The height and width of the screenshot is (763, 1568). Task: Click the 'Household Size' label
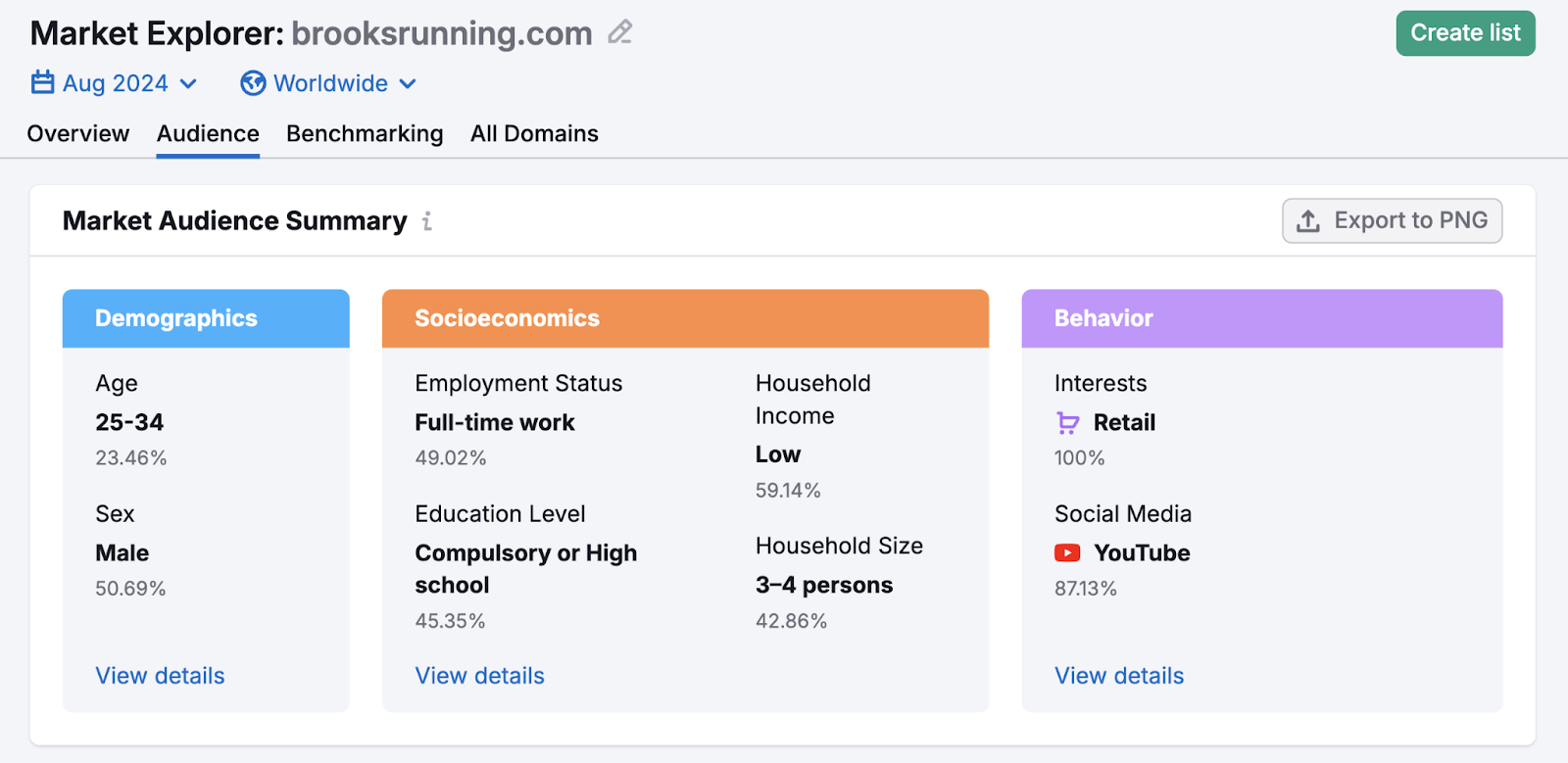click(839, 547)
